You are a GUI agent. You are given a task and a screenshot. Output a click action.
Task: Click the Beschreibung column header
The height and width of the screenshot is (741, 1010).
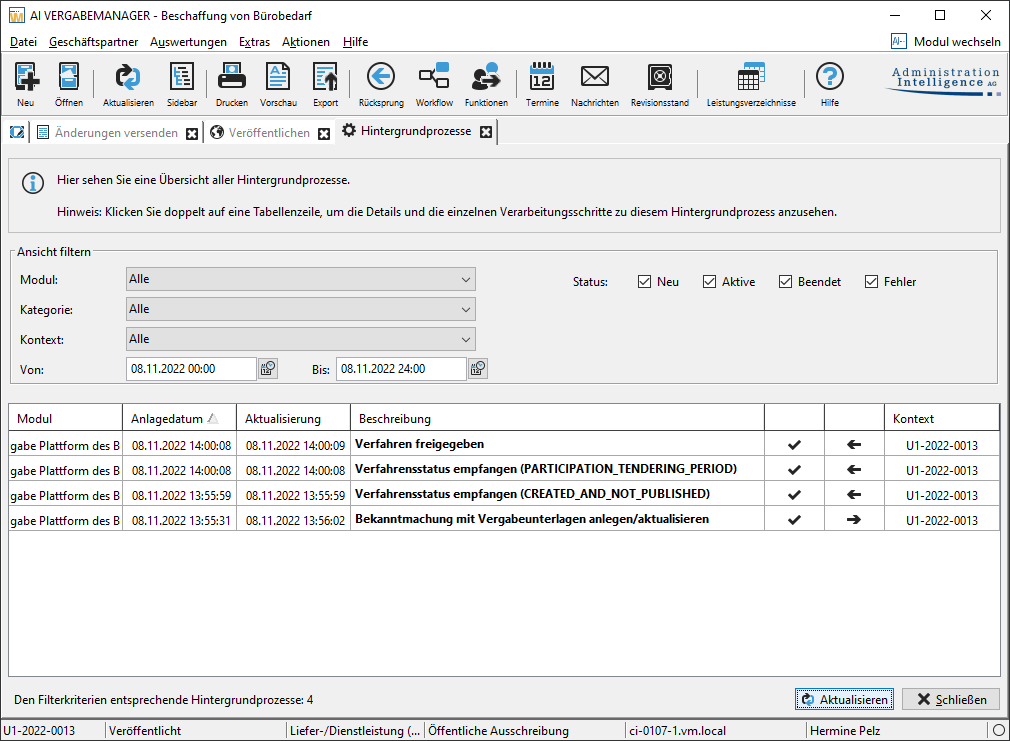point(557,418)
